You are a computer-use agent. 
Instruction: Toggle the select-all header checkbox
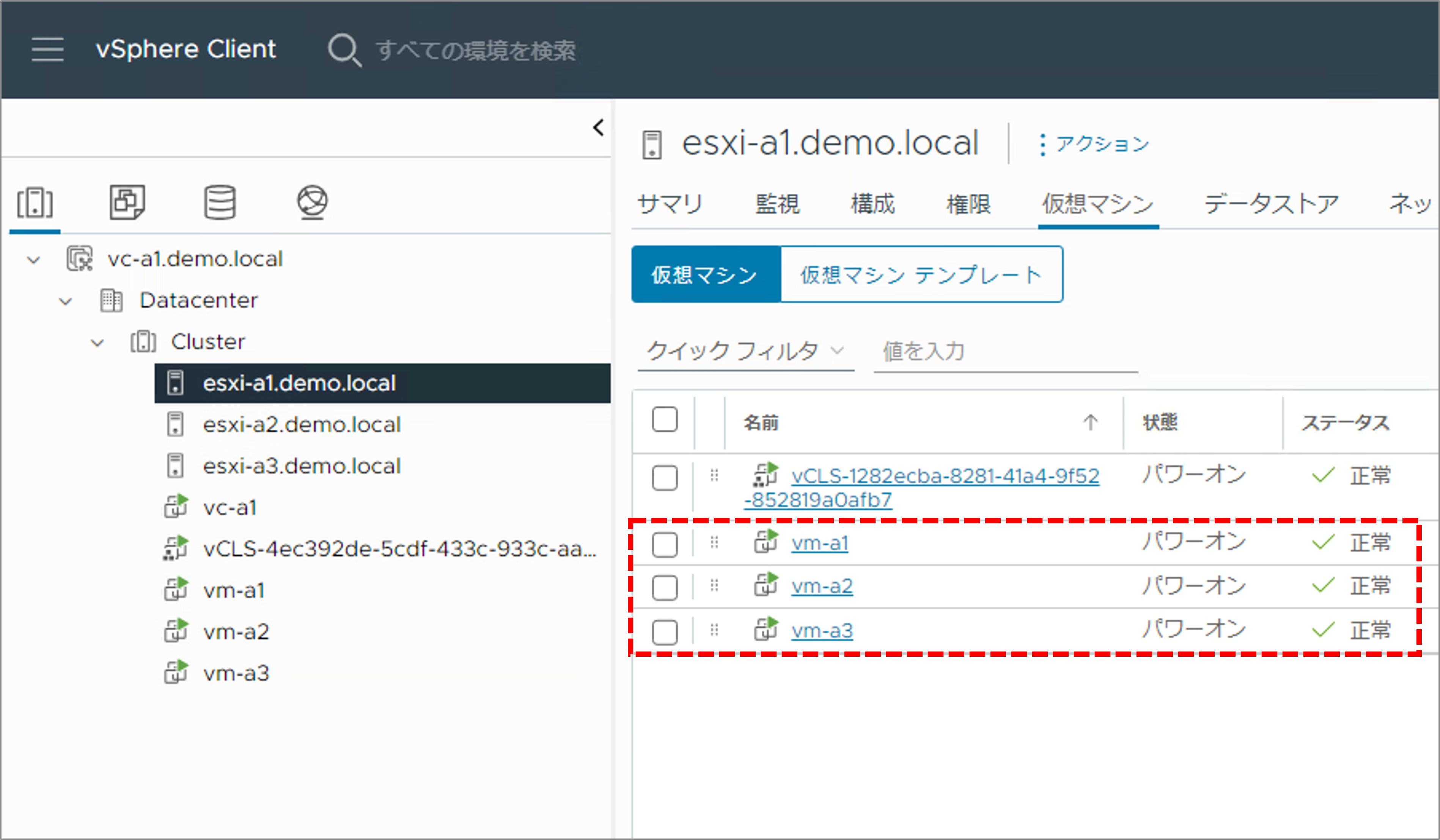pos(665,420)
